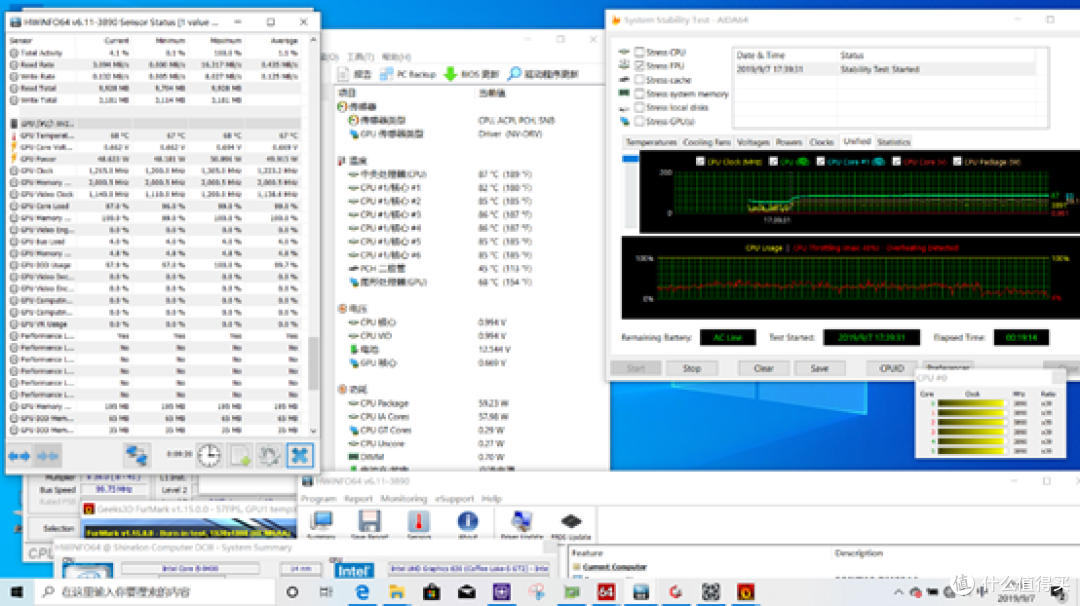Image resolution: width=1080 pixels, height=606 pixels.
Task: Open Windows Start menu
Action: tap(17, 592)
